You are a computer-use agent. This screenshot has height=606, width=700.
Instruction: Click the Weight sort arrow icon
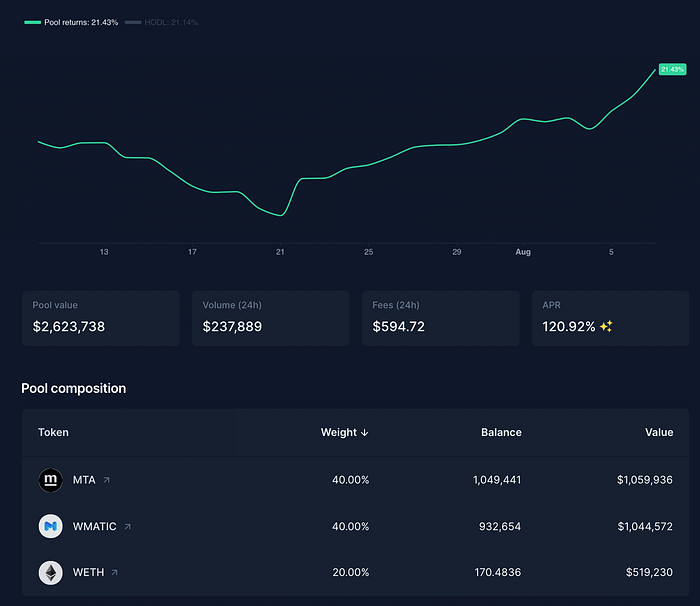point(365,432)
